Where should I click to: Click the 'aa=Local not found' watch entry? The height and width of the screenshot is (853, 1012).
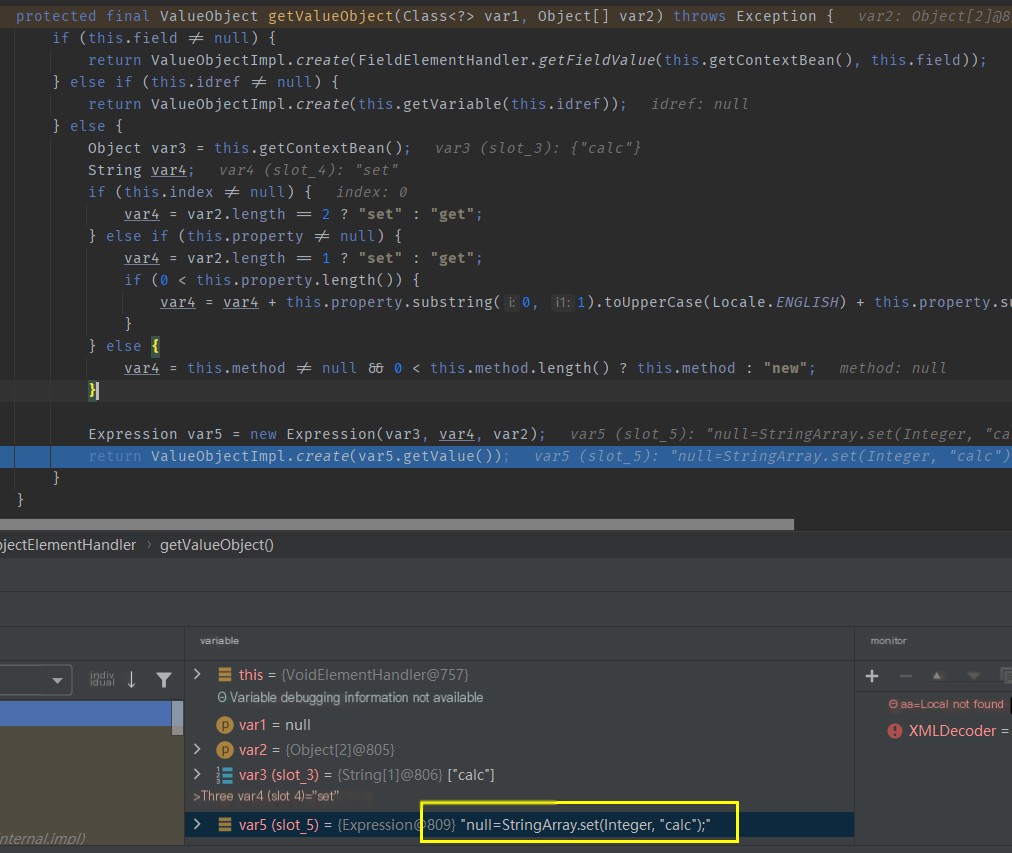pos(946,704)
